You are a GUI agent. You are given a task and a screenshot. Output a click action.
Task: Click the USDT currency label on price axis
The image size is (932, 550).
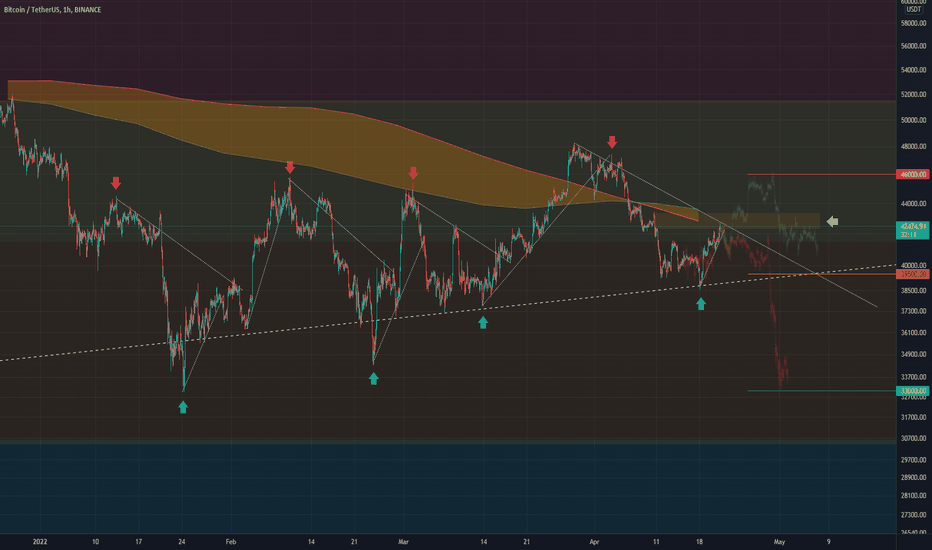[914, 10]
